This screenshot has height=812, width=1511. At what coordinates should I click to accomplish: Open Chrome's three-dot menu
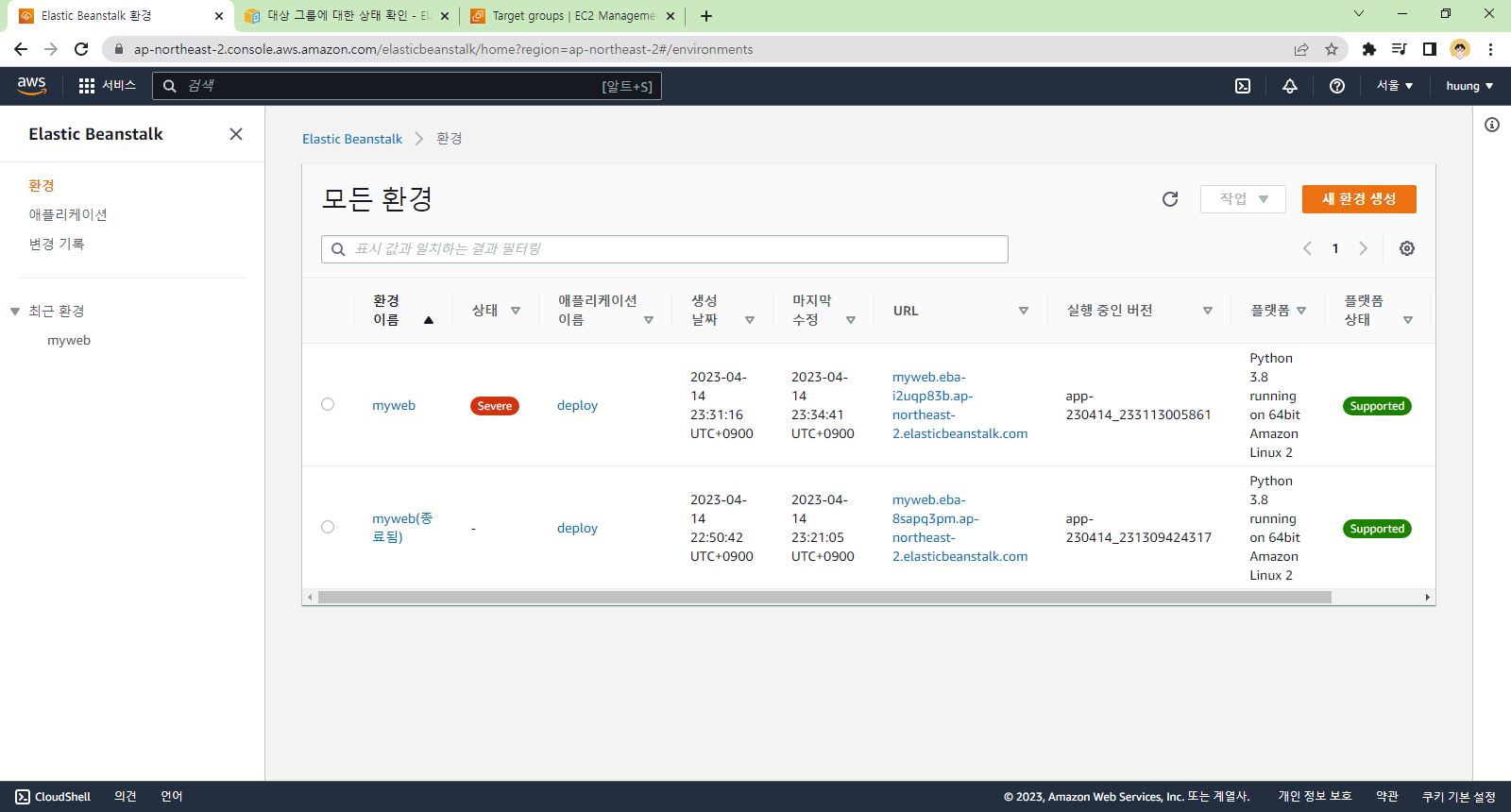tap(1491, 49)
